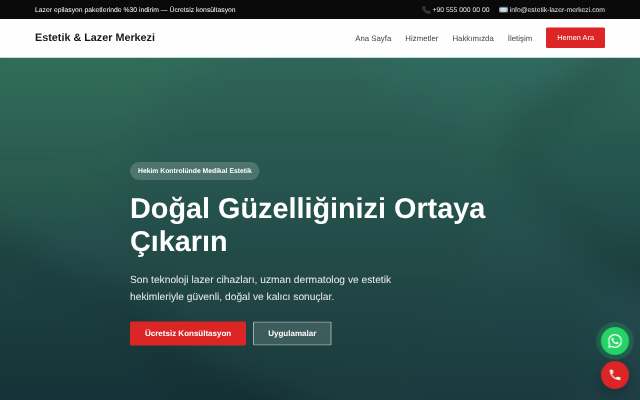Open the Hizmetler menu item
Viewport: 640px width, 400px height.
(422, 38)
